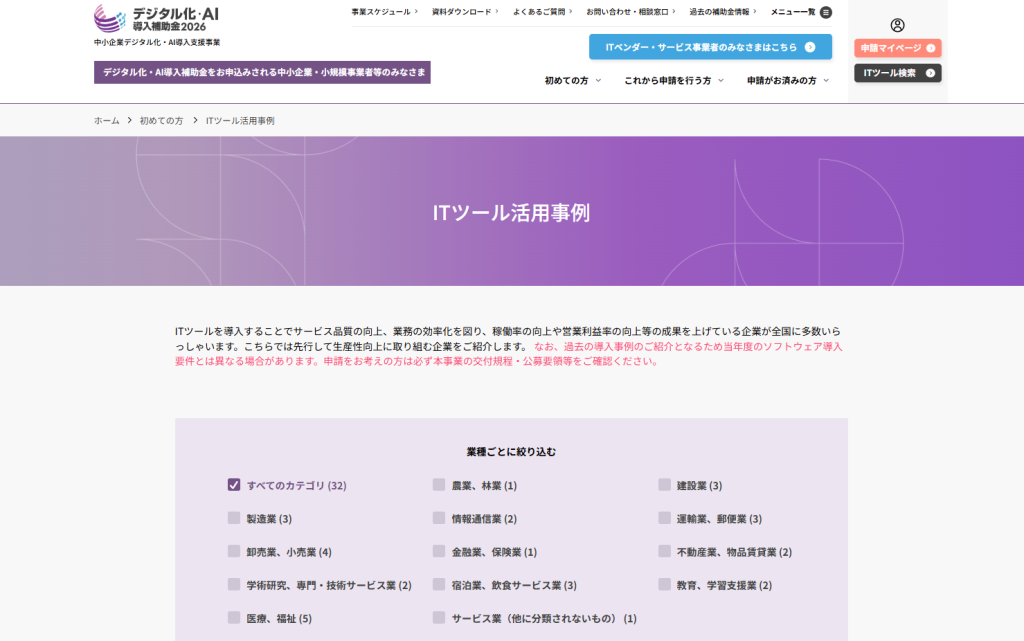Click the arrow icon on ITツール検索 button

(929, 72)
